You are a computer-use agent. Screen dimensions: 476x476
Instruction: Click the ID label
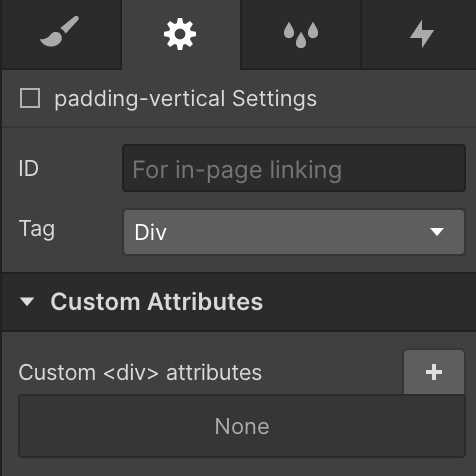coord(29,168)
